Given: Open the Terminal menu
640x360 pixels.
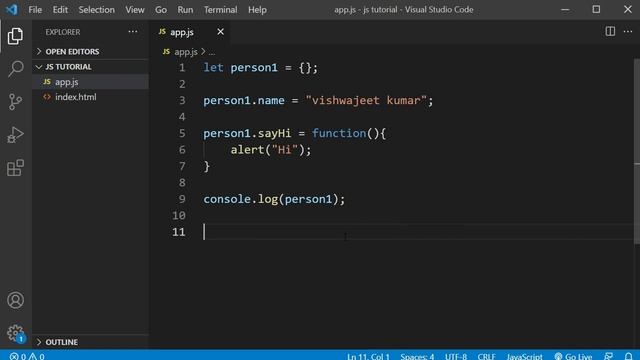Looking at the screenshot, I should (220, 9).
